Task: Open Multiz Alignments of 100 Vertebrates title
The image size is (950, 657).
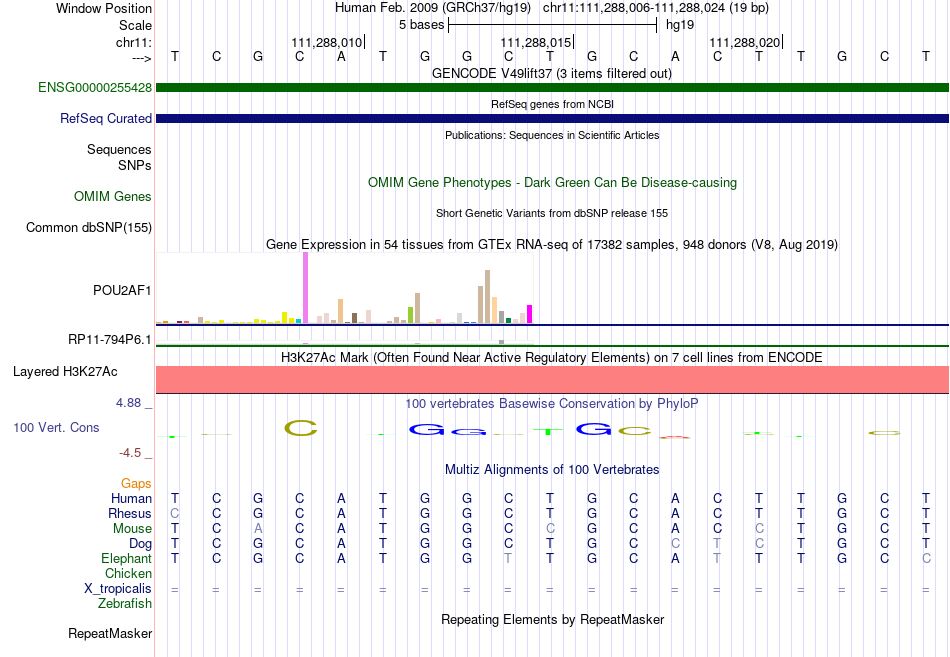Action: click(552, 470)
